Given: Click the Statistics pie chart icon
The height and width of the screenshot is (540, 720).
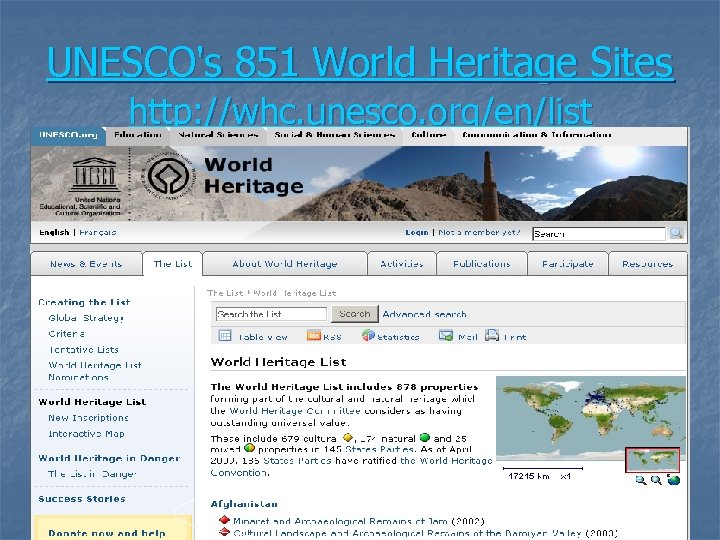Looking at the screenshot, I should click(368, 335).
